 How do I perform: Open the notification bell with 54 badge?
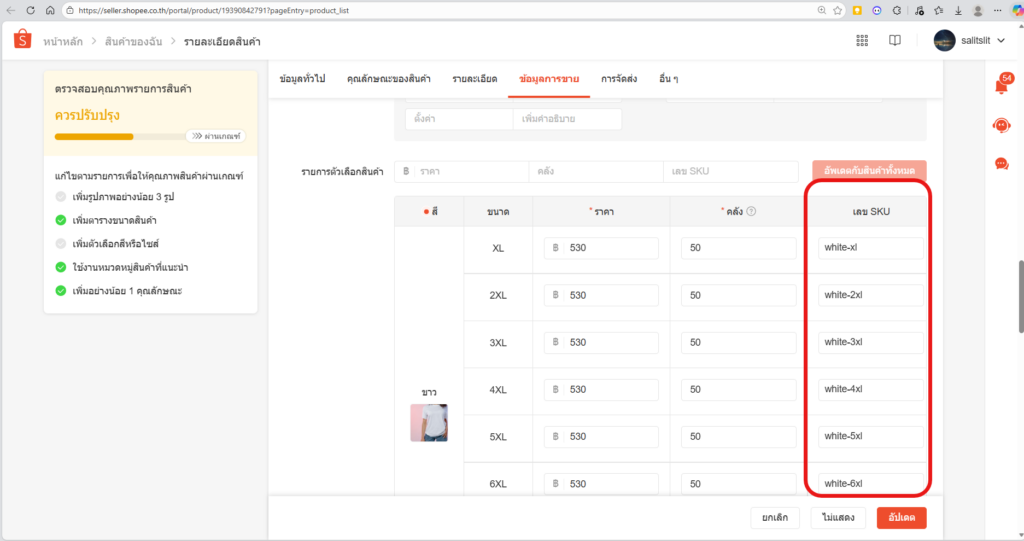(1001, 85)
